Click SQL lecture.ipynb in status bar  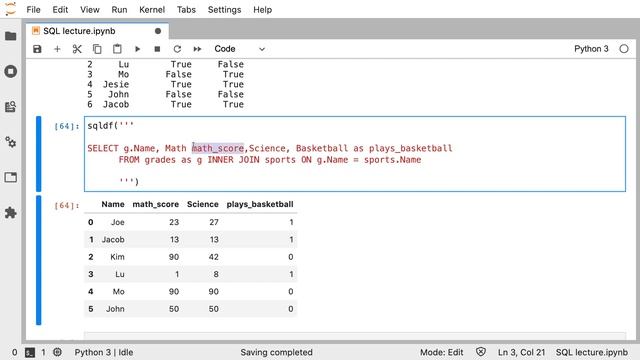(591, 352)
